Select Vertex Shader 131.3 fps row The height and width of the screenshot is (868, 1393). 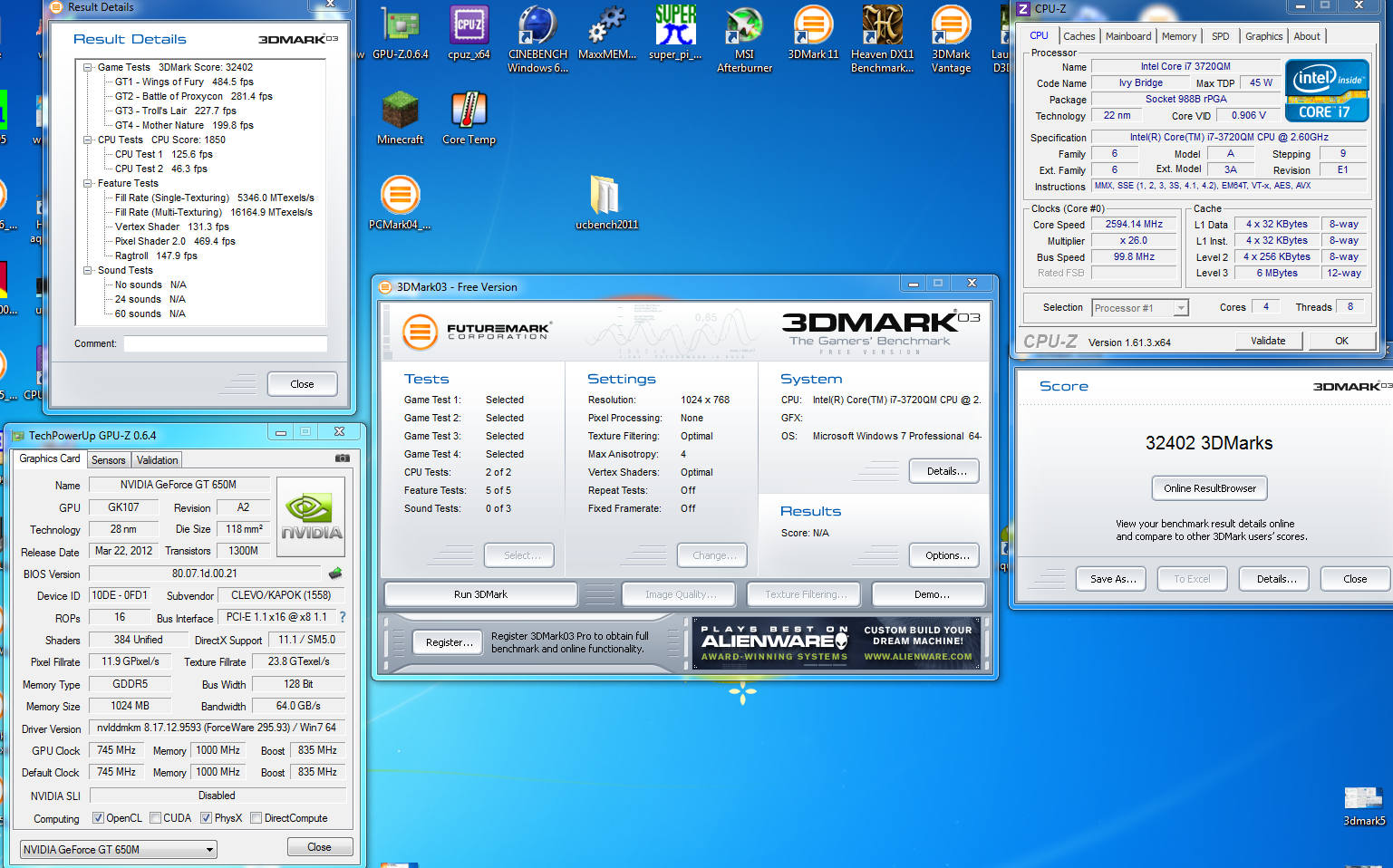(x=172, y=227)
